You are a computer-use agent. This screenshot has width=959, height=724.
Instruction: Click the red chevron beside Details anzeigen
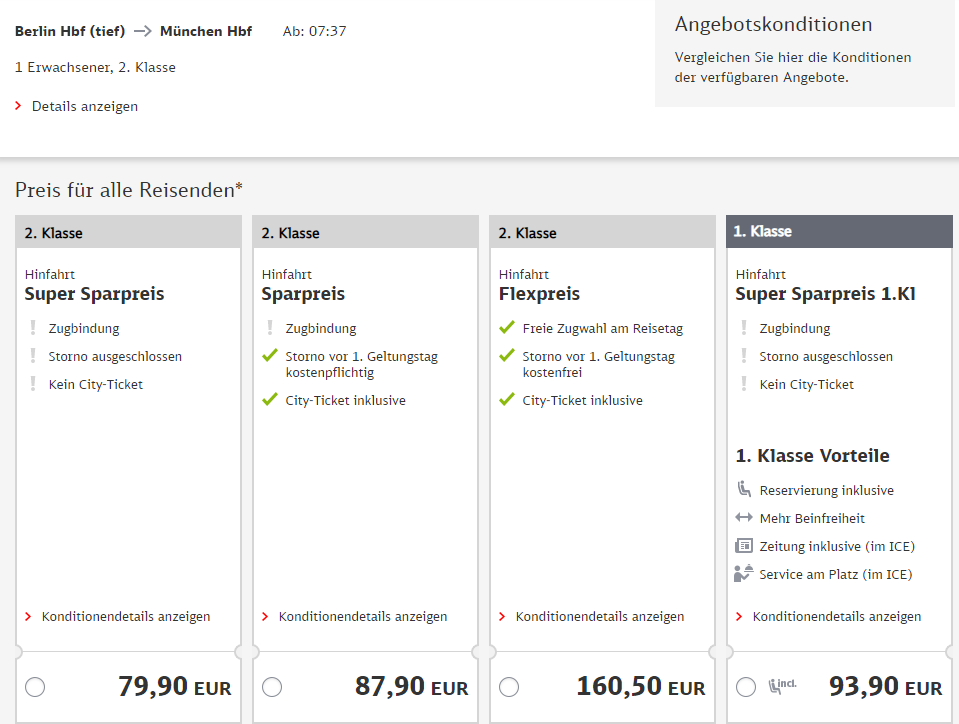(18, 106)
